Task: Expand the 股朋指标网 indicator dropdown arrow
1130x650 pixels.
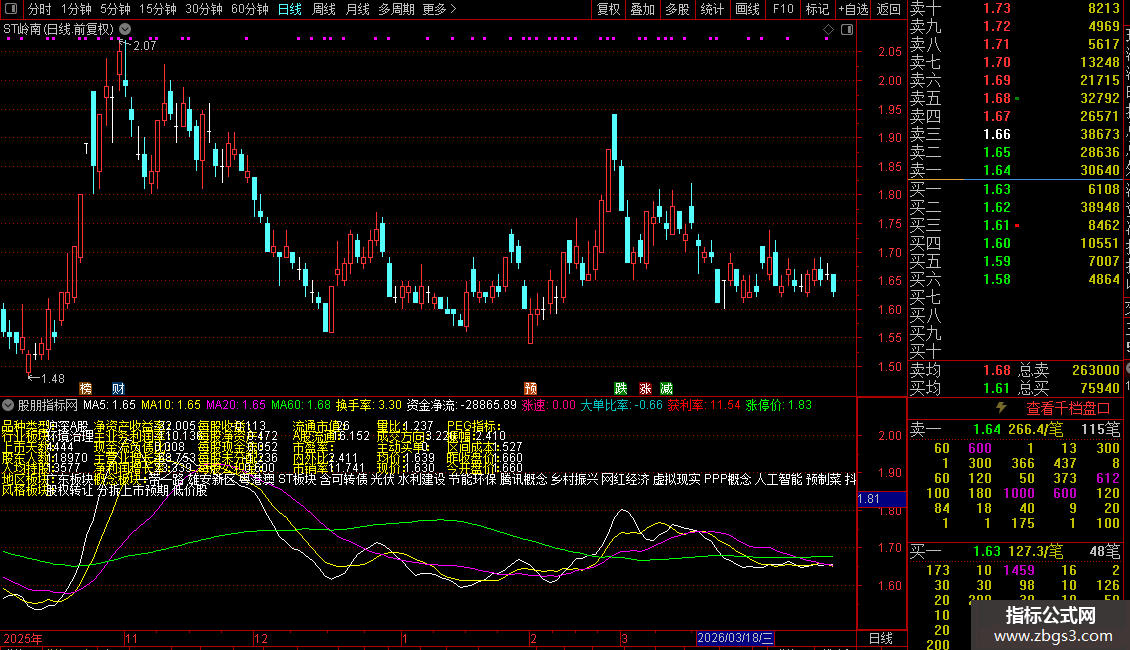Action: 9,406
